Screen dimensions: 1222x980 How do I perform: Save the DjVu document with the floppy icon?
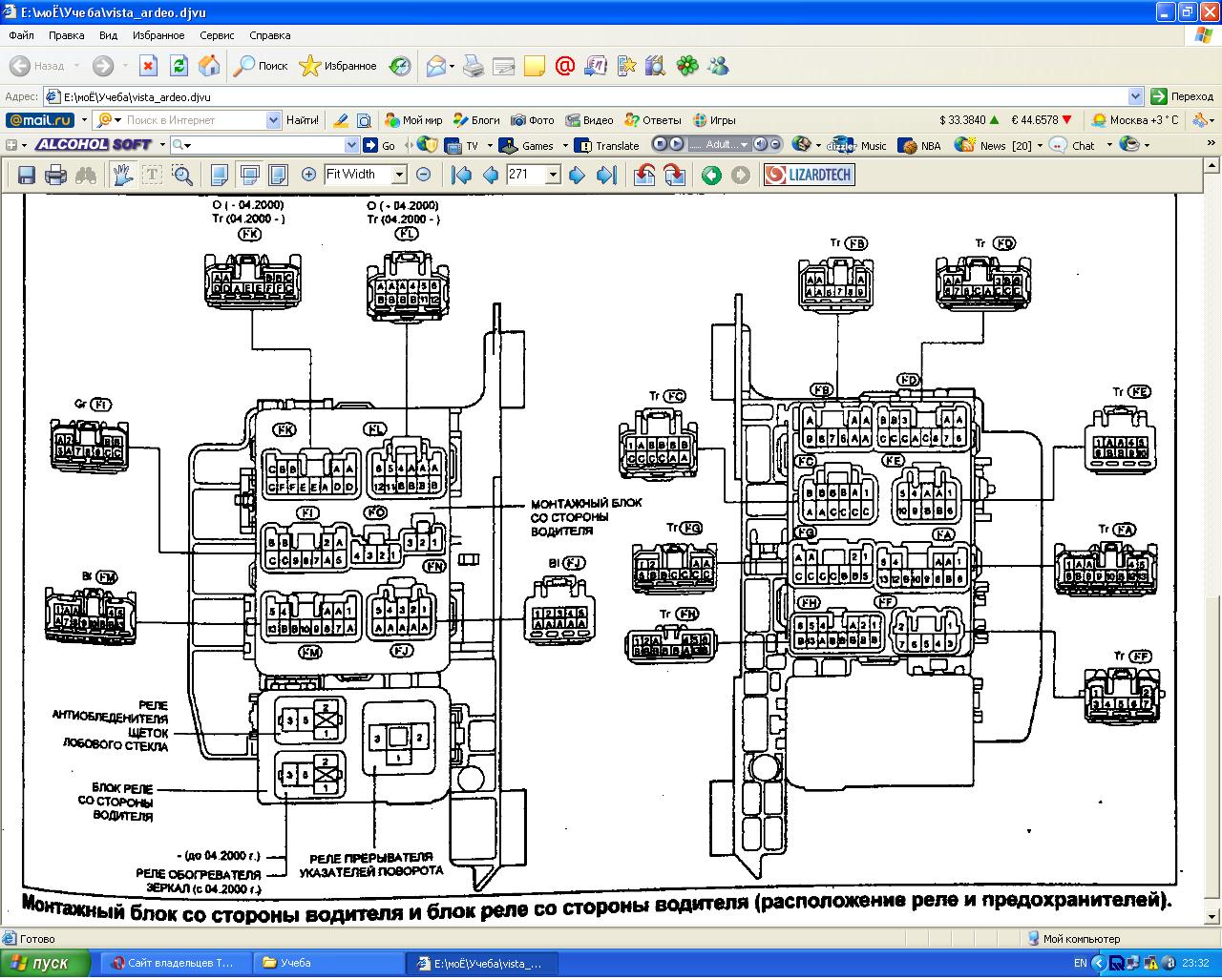pos(27,175)
